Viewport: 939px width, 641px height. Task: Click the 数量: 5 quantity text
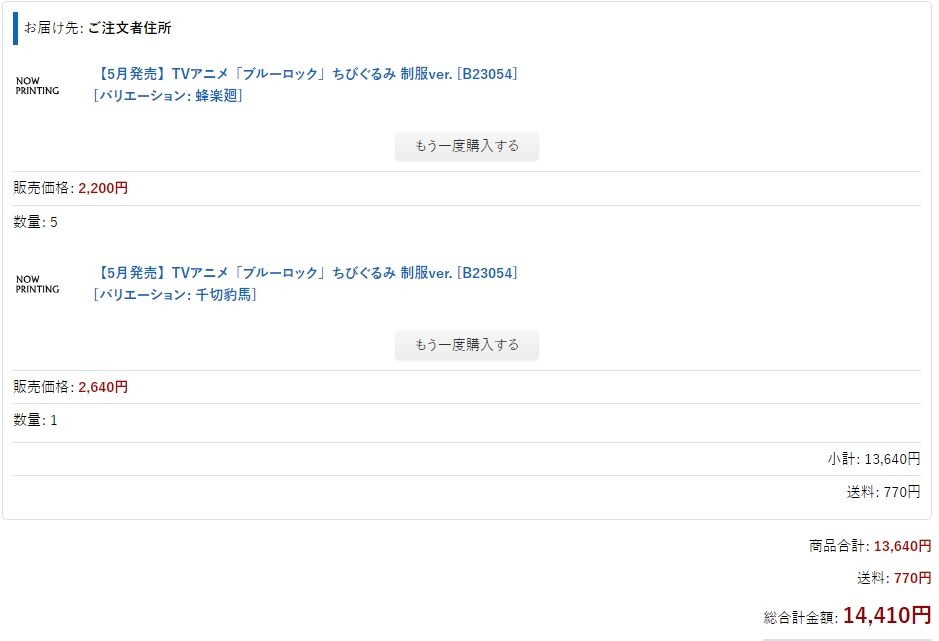click(35, 222)
